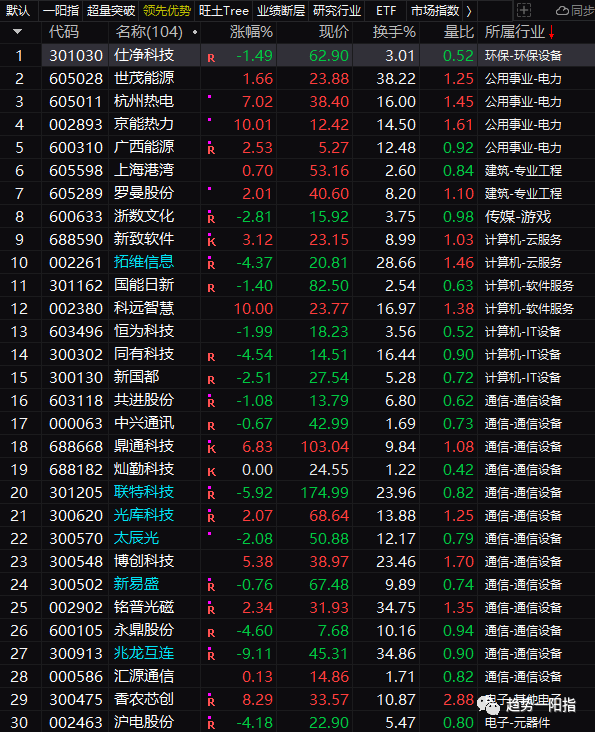Click the R icon beside 国能日新
This screenshot has width=595, height=732.
click(x=211, y=288)
